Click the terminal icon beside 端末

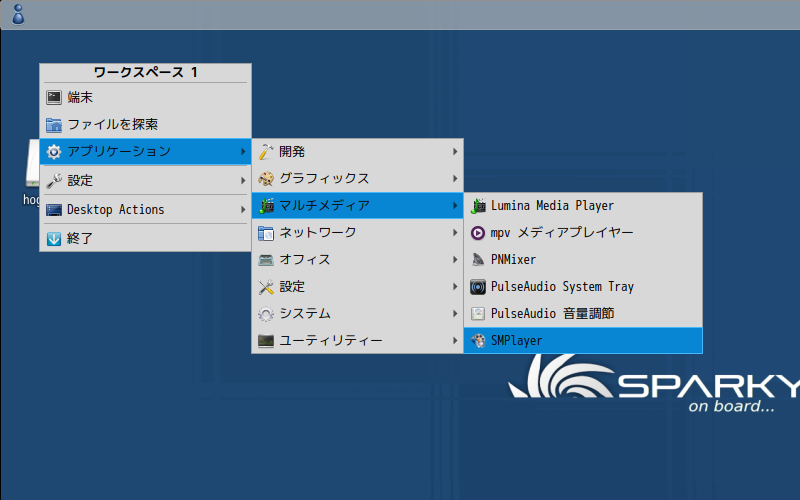(x=54, y=97)
